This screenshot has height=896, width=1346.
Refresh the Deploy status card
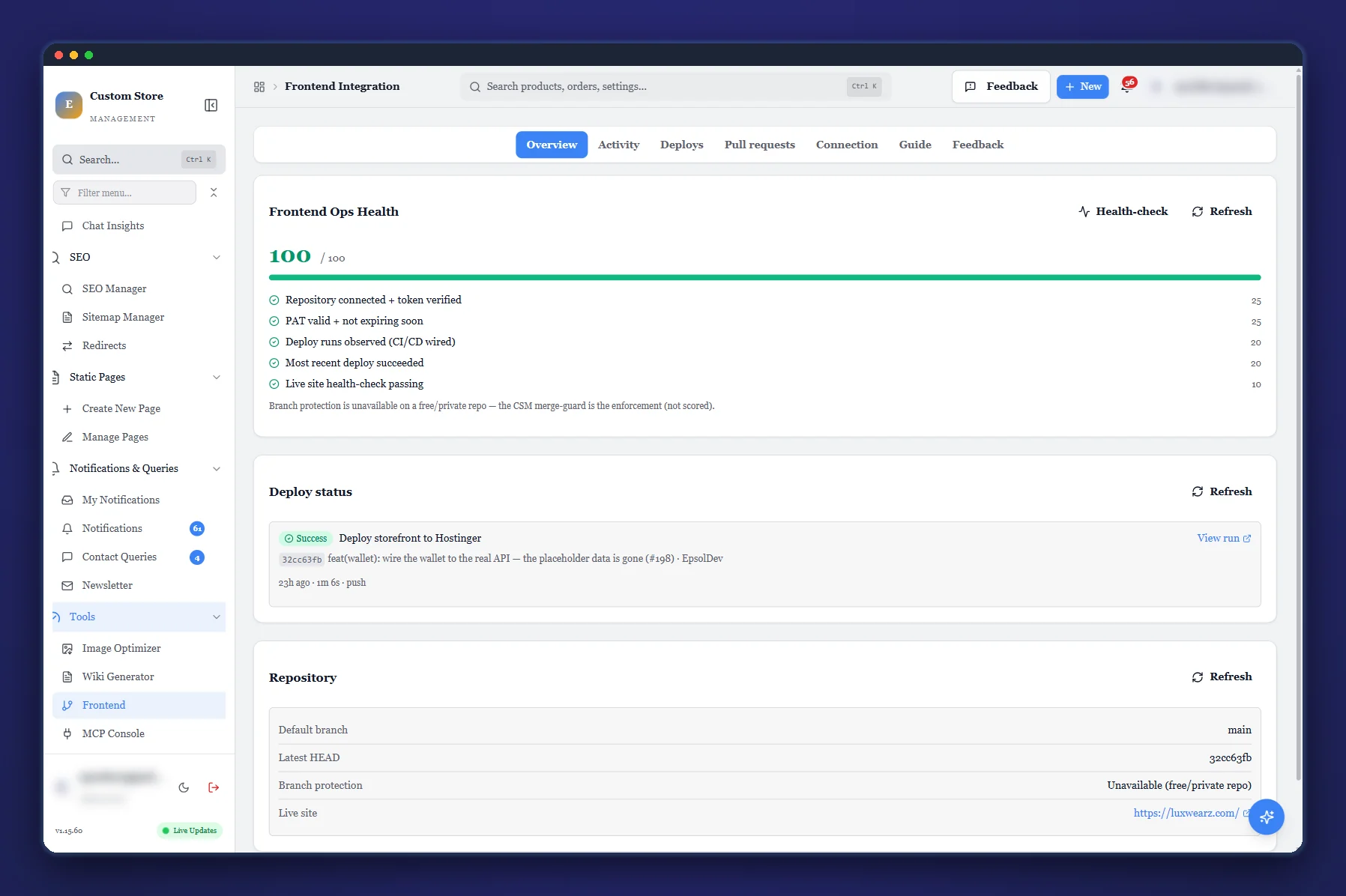(x=1222, y=491)
